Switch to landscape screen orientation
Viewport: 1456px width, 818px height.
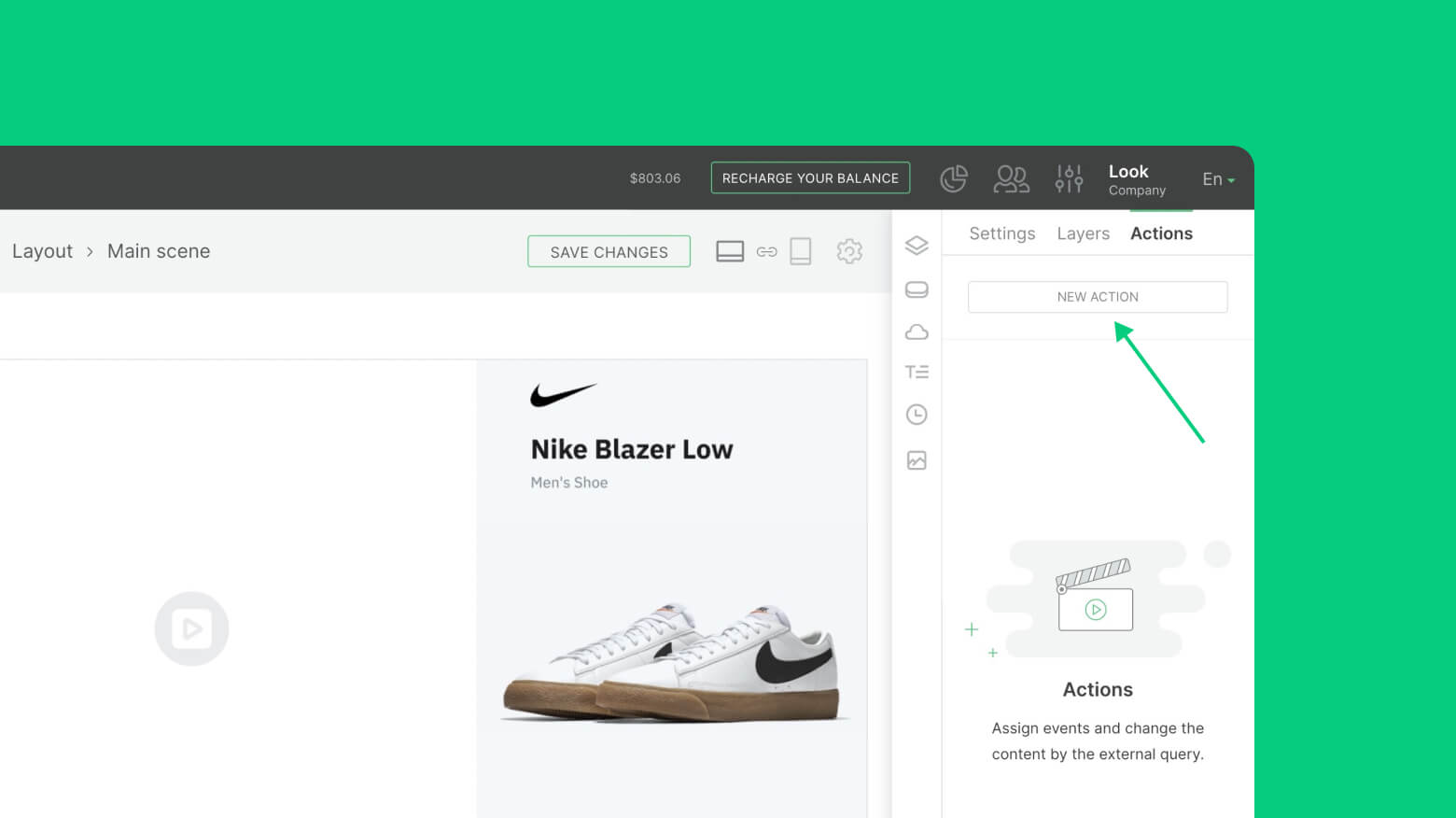(730, 251)
